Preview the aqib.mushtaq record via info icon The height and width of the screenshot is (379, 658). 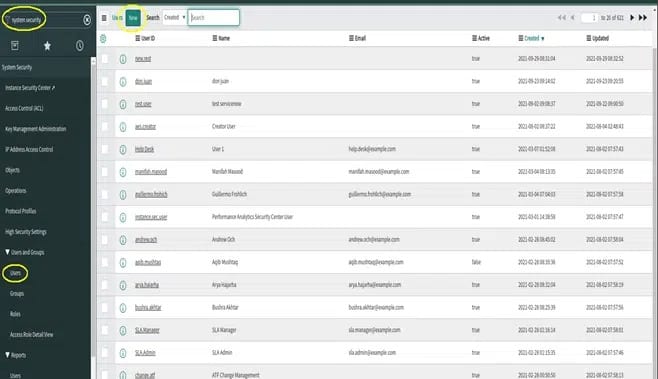(x=123, y=263)
